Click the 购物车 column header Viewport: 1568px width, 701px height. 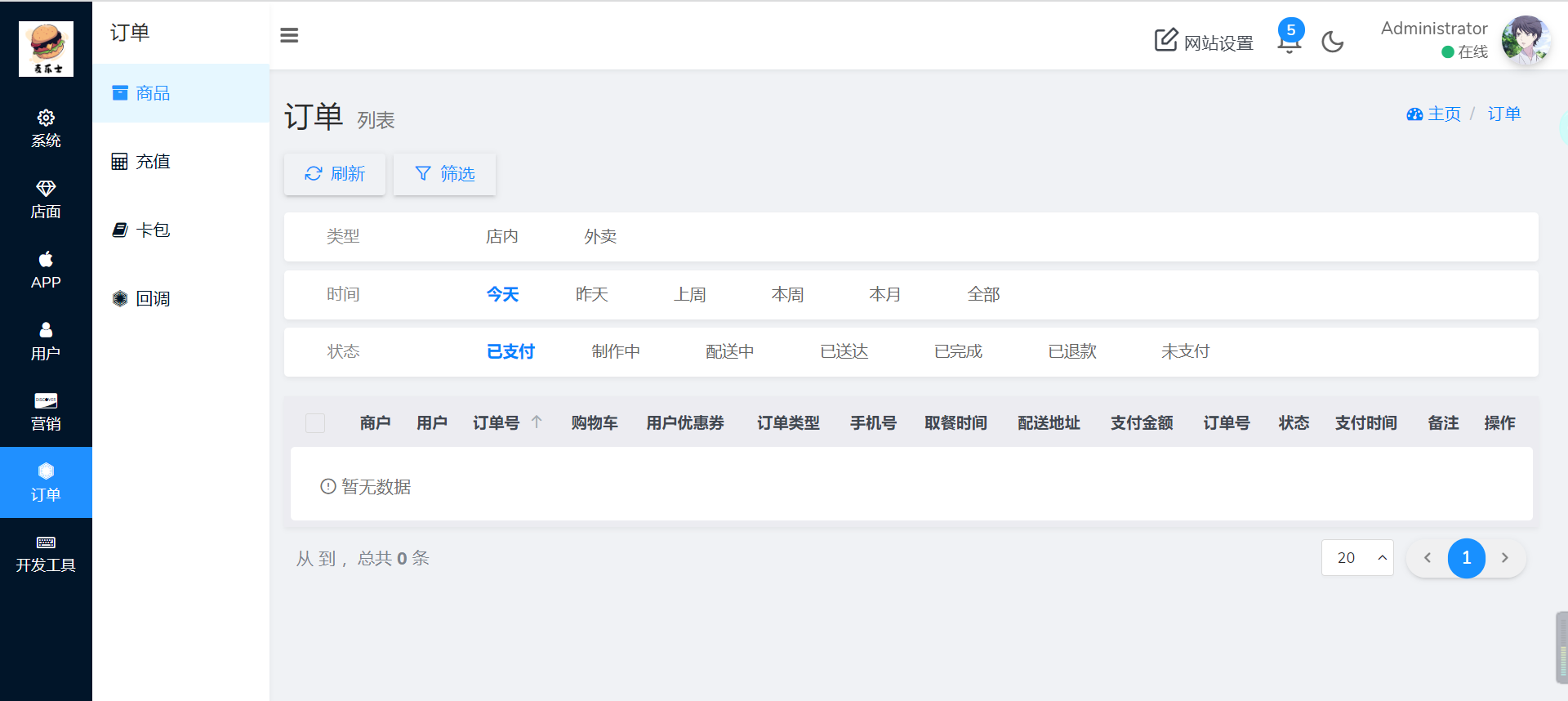pos(595,423)
